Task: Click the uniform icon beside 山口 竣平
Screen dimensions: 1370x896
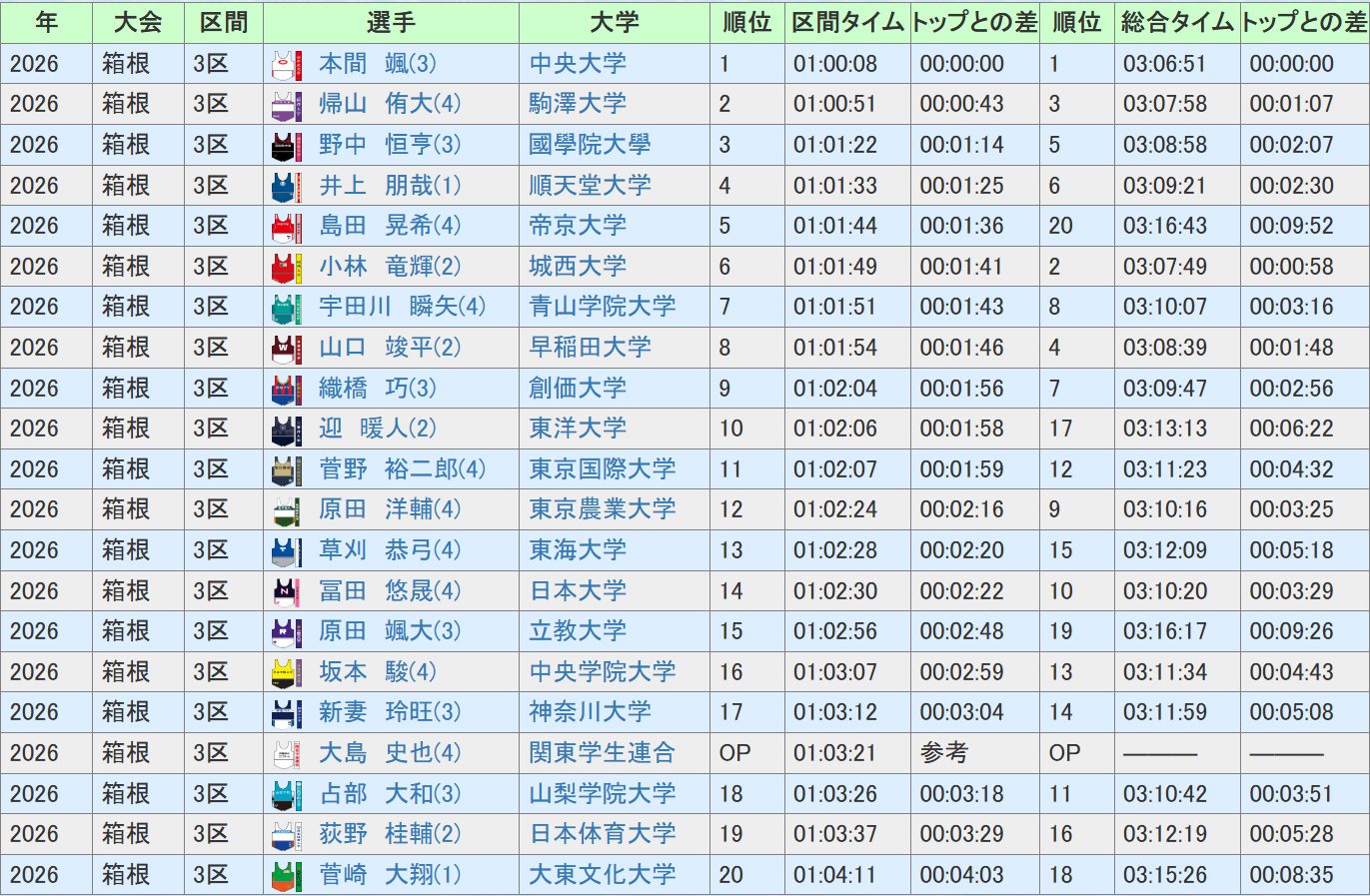Action: [287, 349]
